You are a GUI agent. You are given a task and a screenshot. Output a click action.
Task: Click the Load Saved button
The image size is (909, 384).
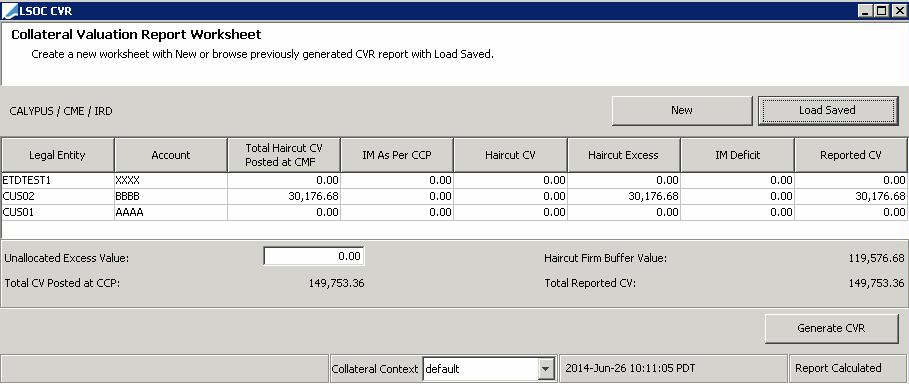click(x=827, y=110)
